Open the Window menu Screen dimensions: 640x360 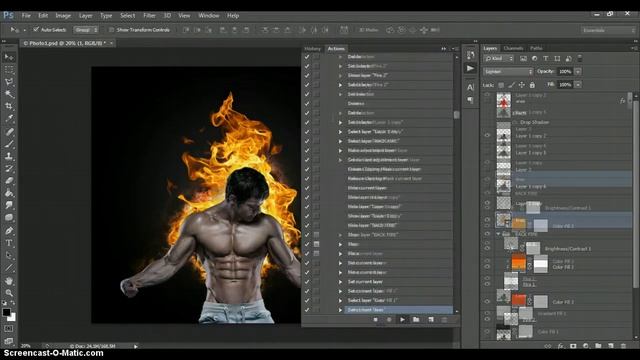[x=209, y=16]
